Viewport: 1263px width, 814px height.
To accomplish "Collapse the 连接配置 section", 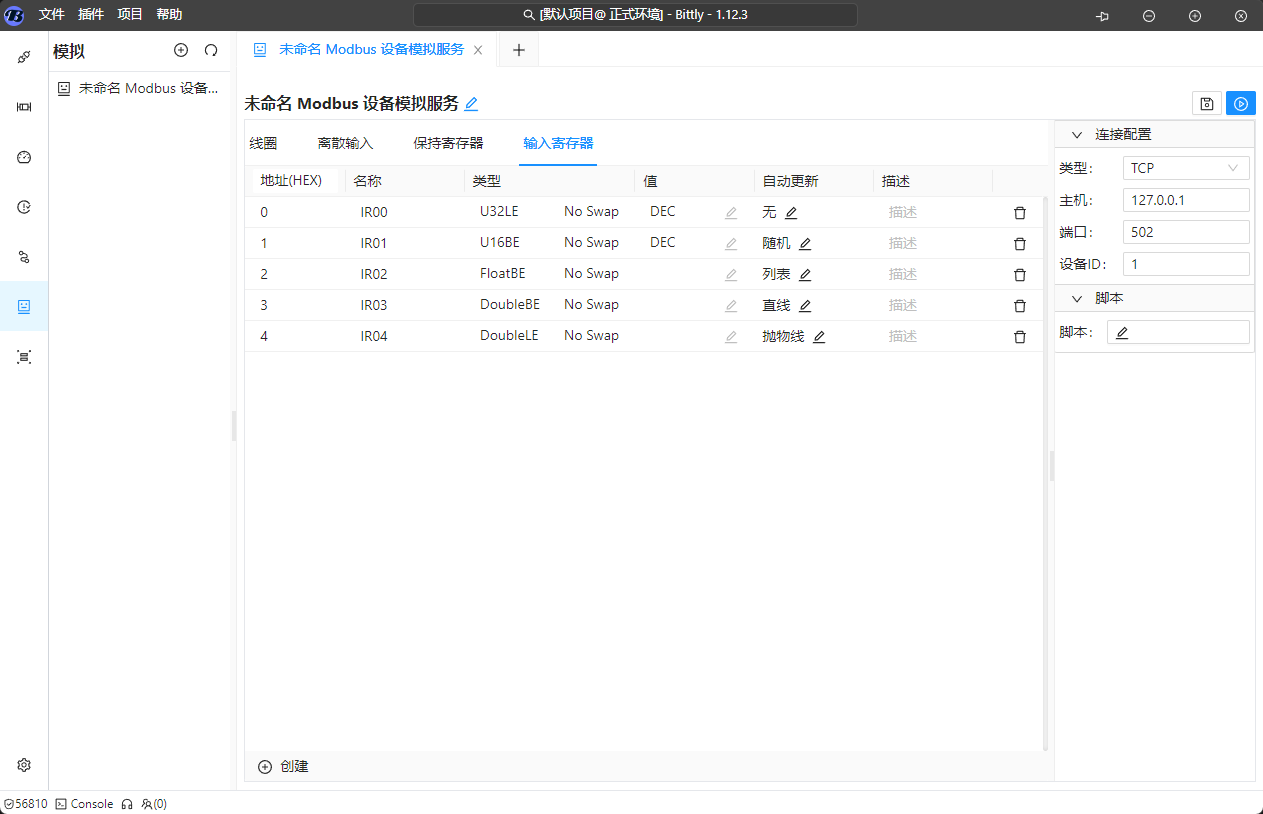I will [x=1077, y=135].
